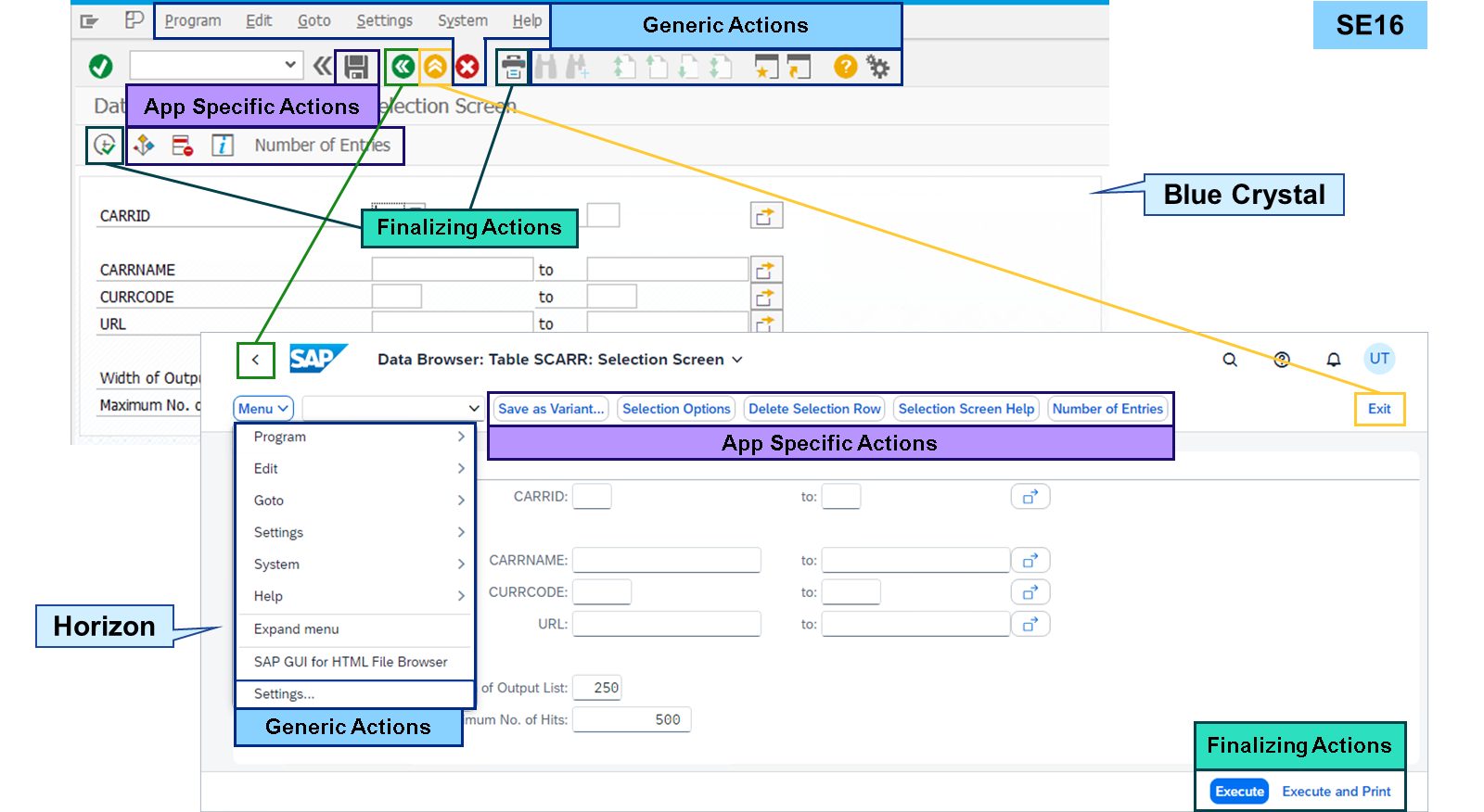Image resolution: width=1484 pixels, height=812 pixels.
Task: Click the First Page icon
Action: (624, 67)
